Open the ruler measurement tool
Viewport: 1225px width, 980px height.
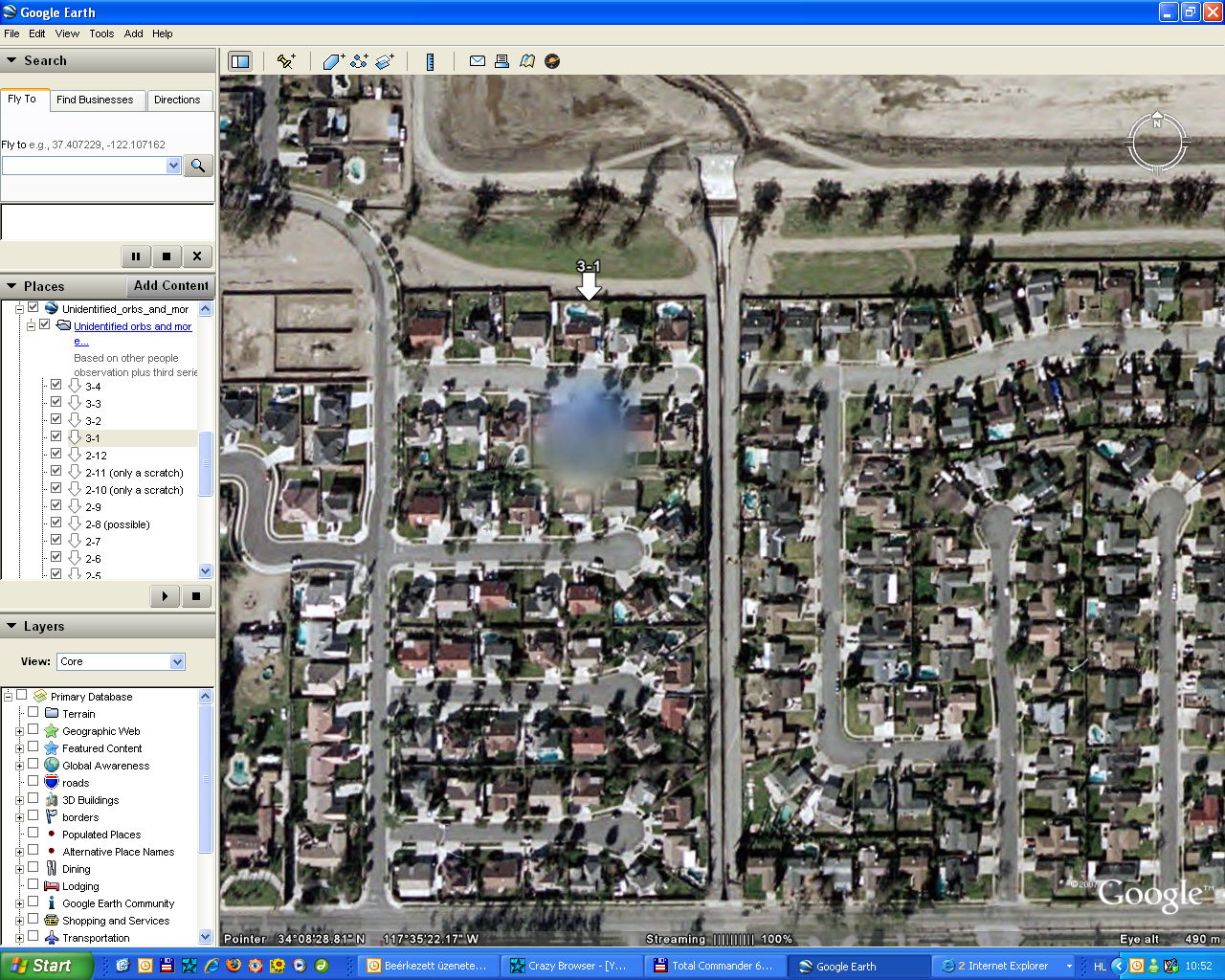tap(431, 61)
